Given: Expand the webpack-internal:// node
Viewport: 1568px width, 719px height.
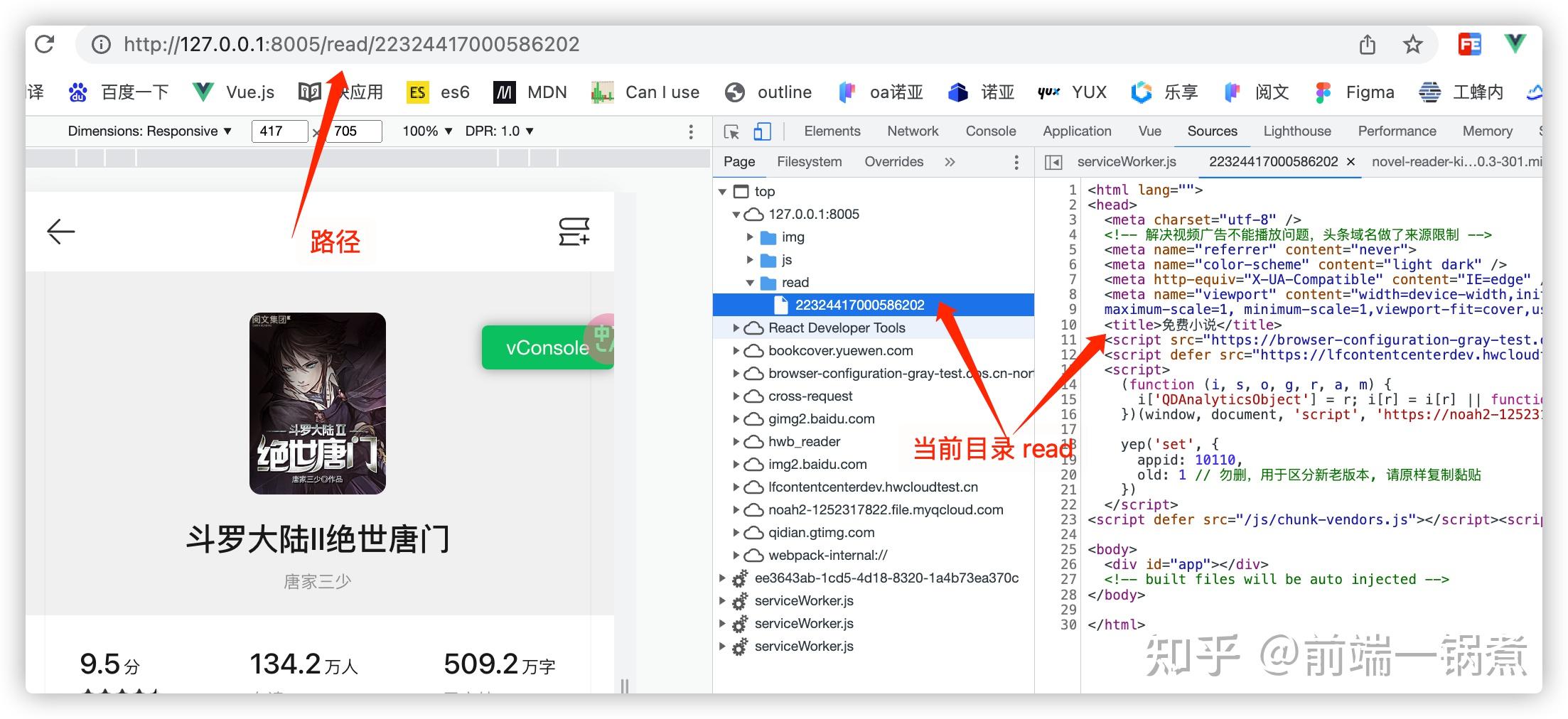Looking at the screenshot, I should tap(736, 556).
